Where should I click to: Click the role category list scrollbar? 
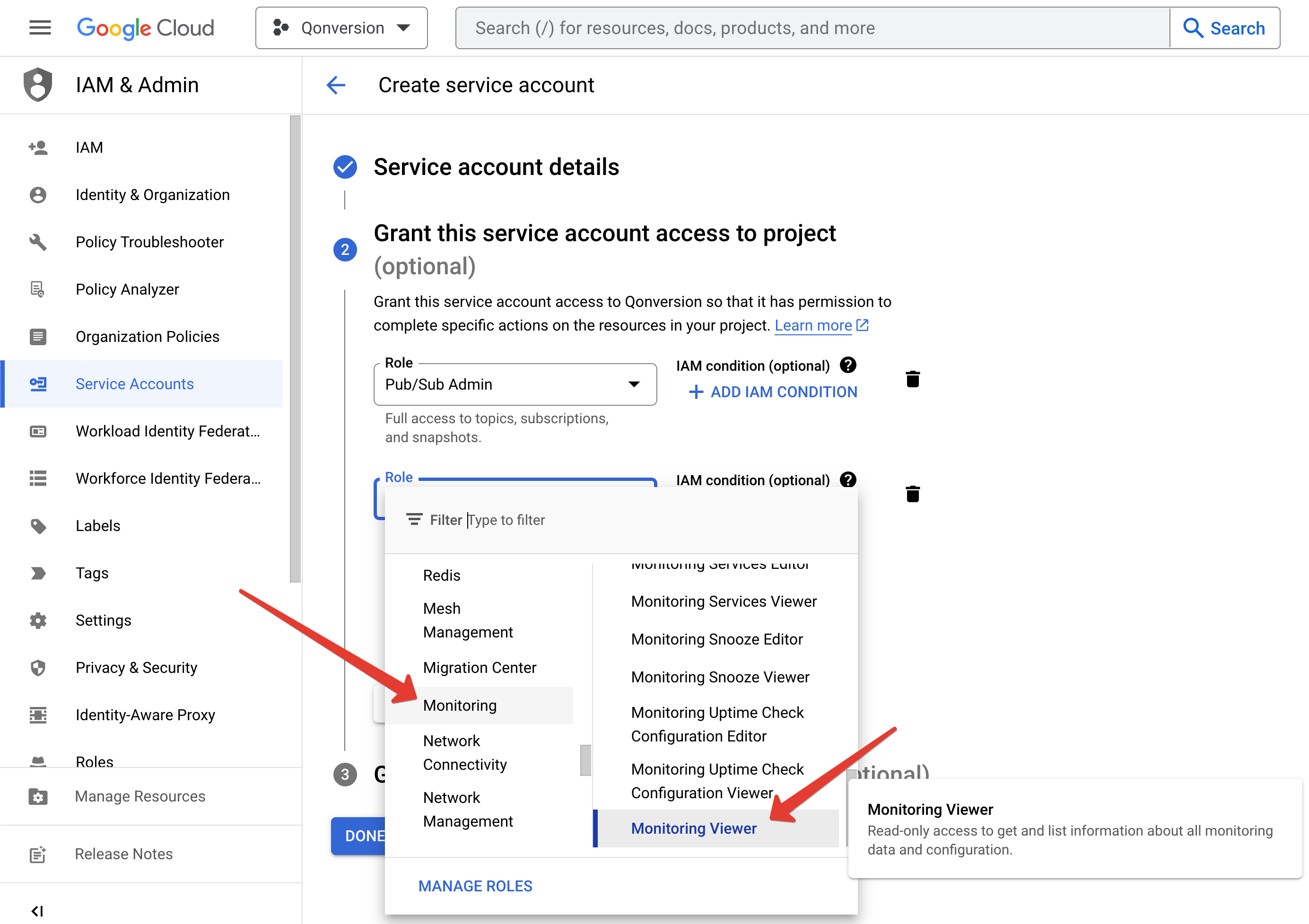tap(585, 760)
